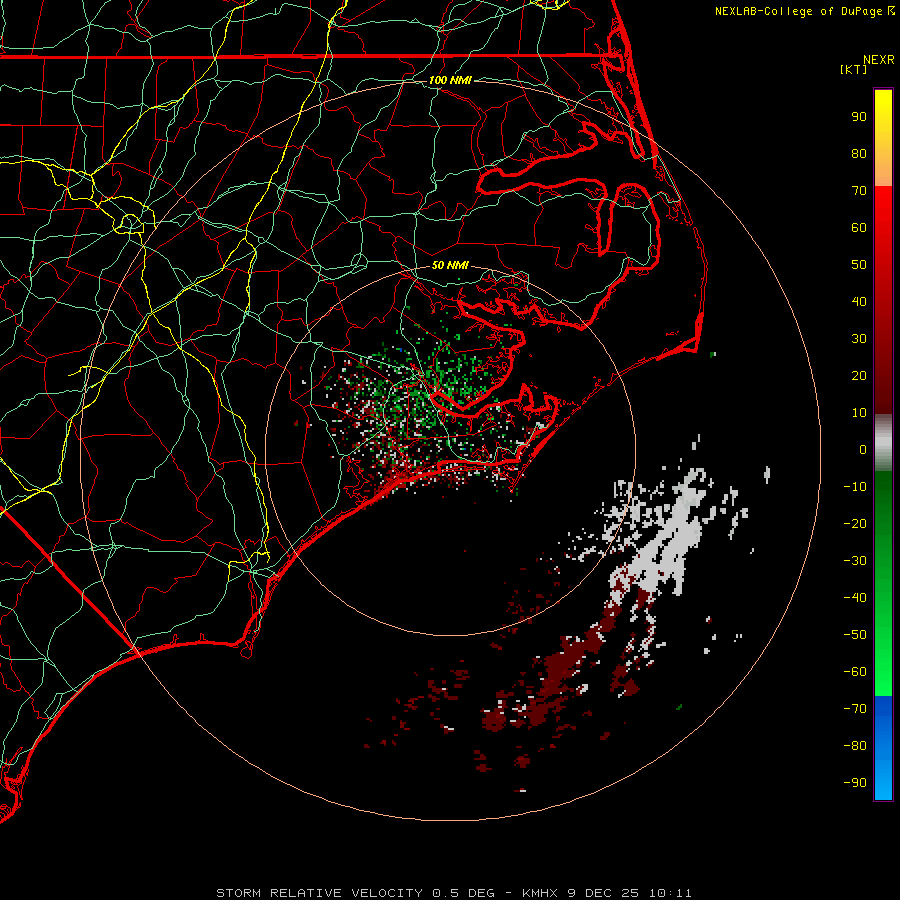Click the NEXR label above the color bar

(879, 60)
